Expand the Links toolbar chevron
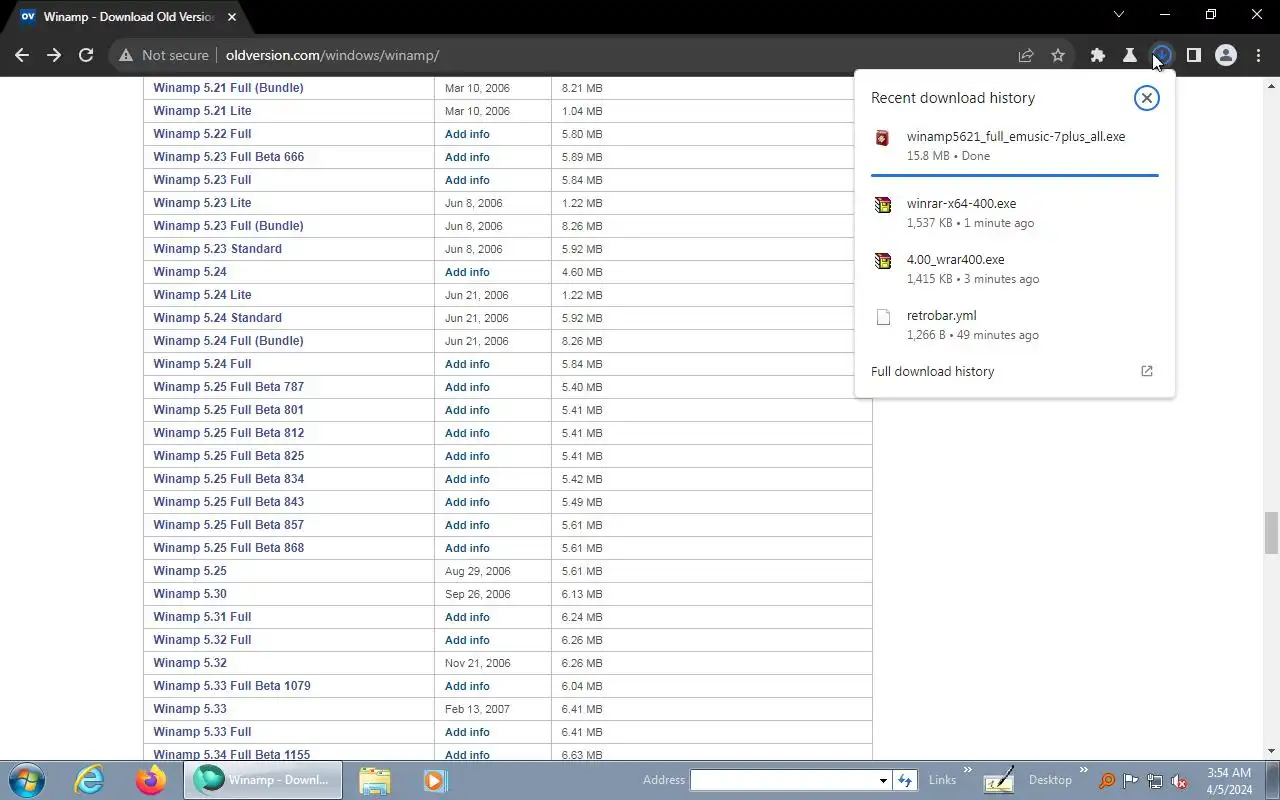Image resolution: width=1280 pixels, height=800 pixels. coord(967,770)
